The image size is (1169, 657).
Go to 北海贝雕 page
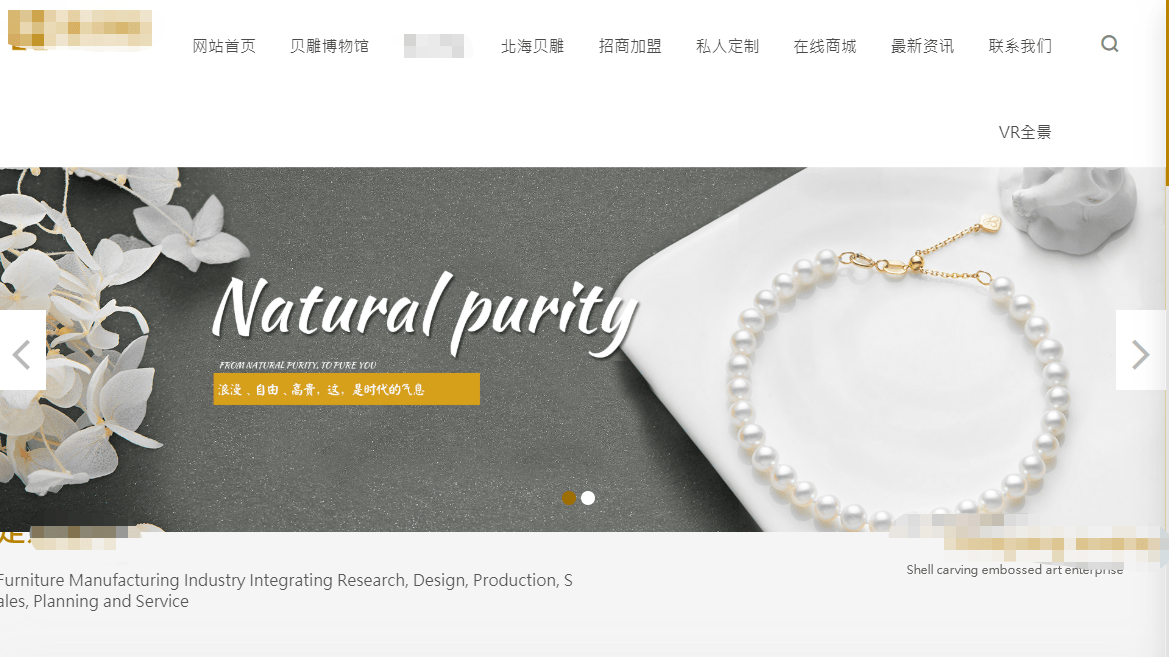532,46
